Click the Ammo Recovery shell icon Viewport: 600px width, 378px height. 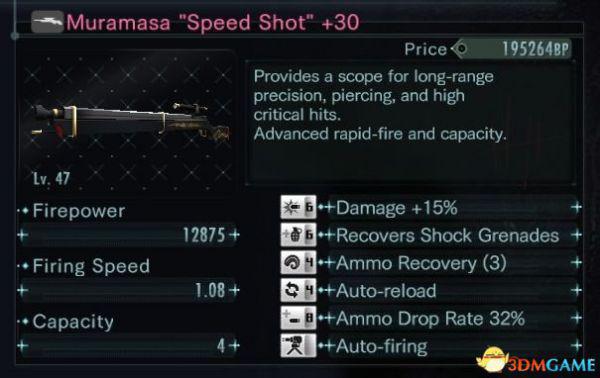298,262
